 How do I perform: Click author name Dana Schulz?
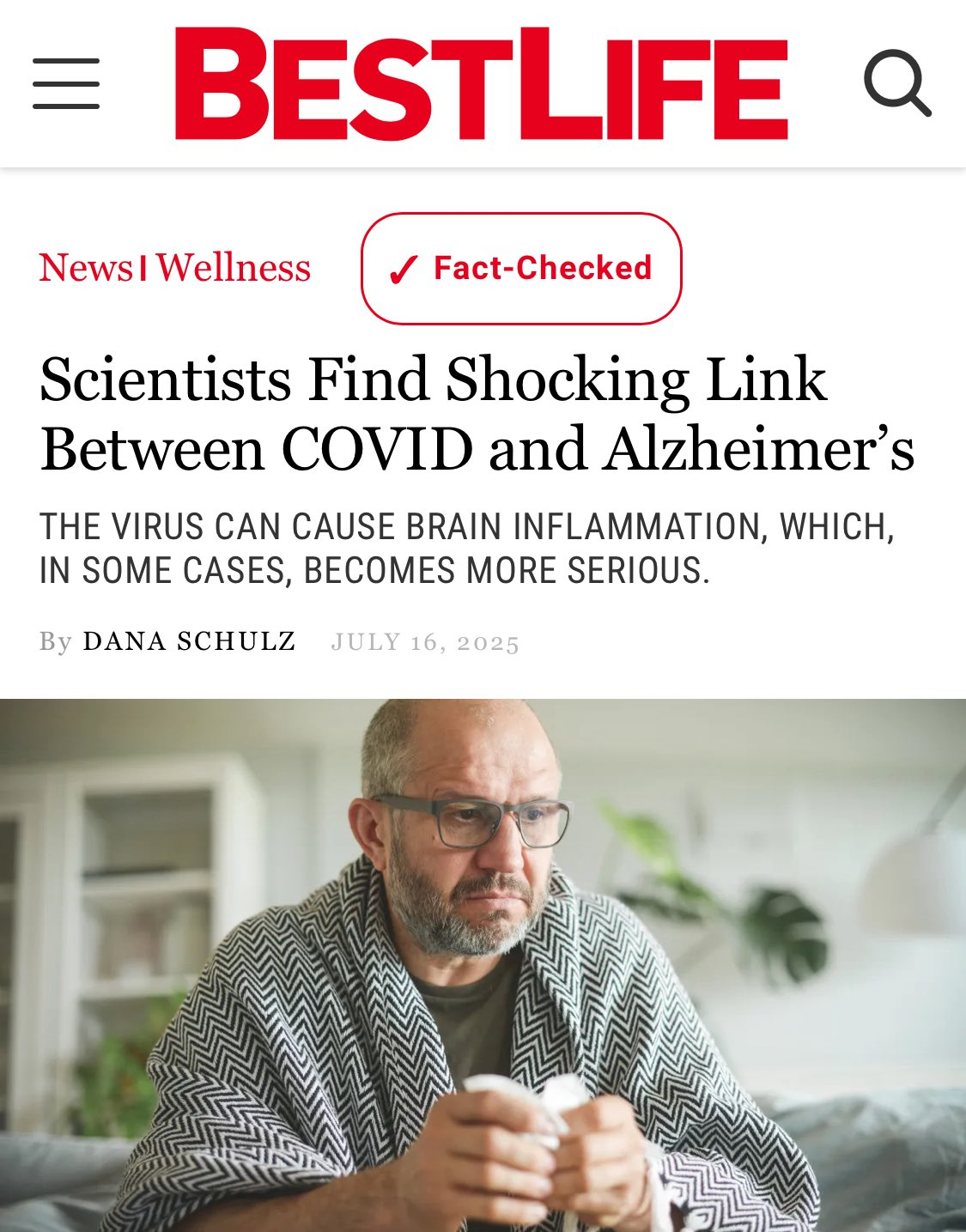pyautogui.click(x=189, y=641)
